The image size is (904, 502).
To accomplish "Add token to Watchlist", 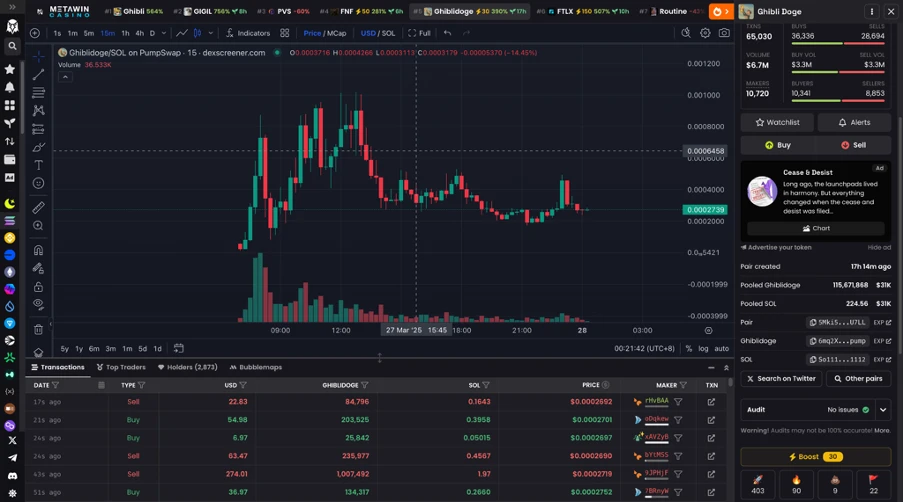I will [777, 122].
